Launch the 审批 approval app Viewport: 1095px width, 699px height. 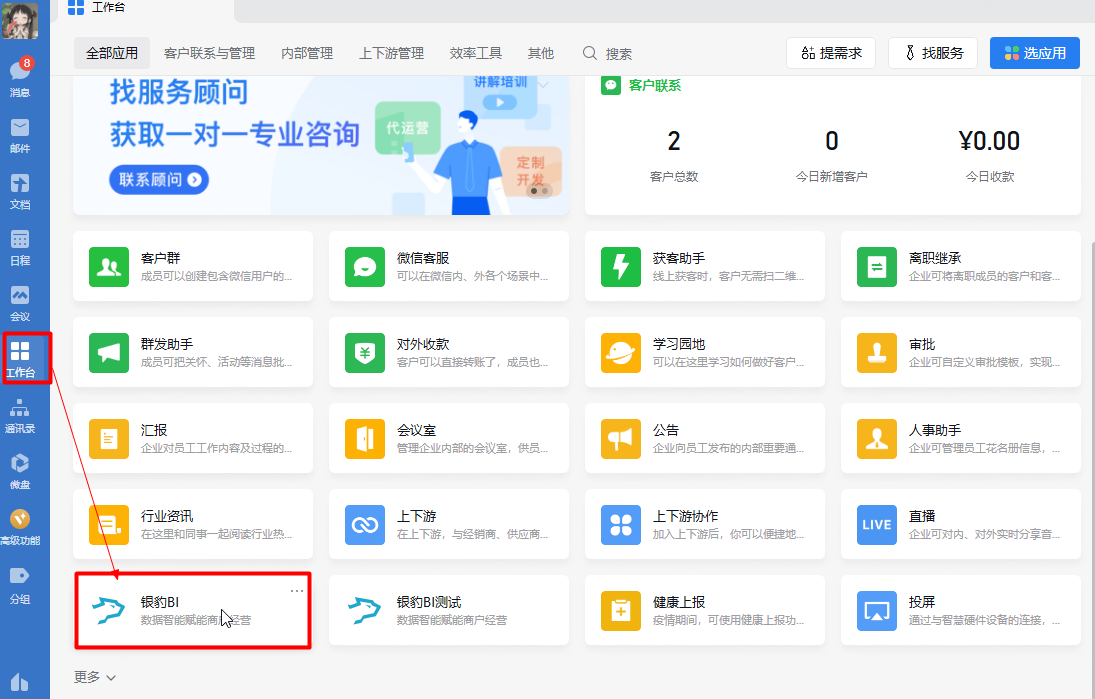[960, 352]
